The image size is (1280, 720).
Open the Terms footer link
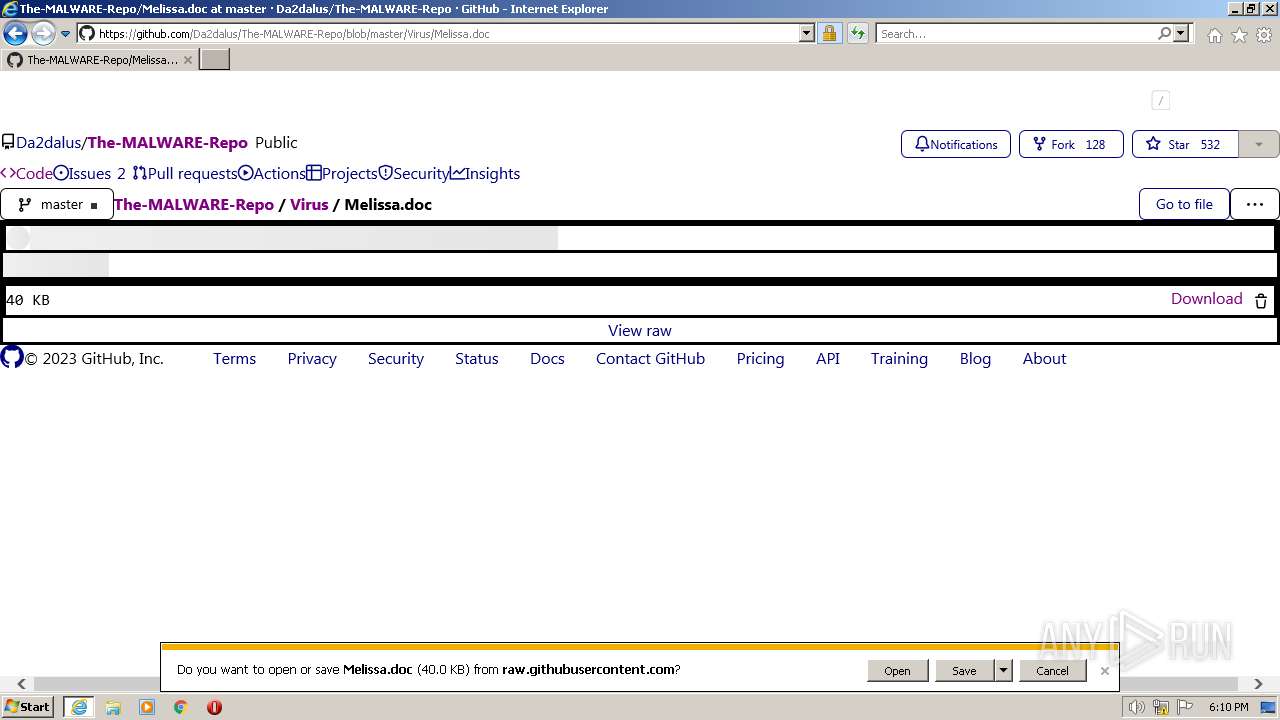(235, 359)
